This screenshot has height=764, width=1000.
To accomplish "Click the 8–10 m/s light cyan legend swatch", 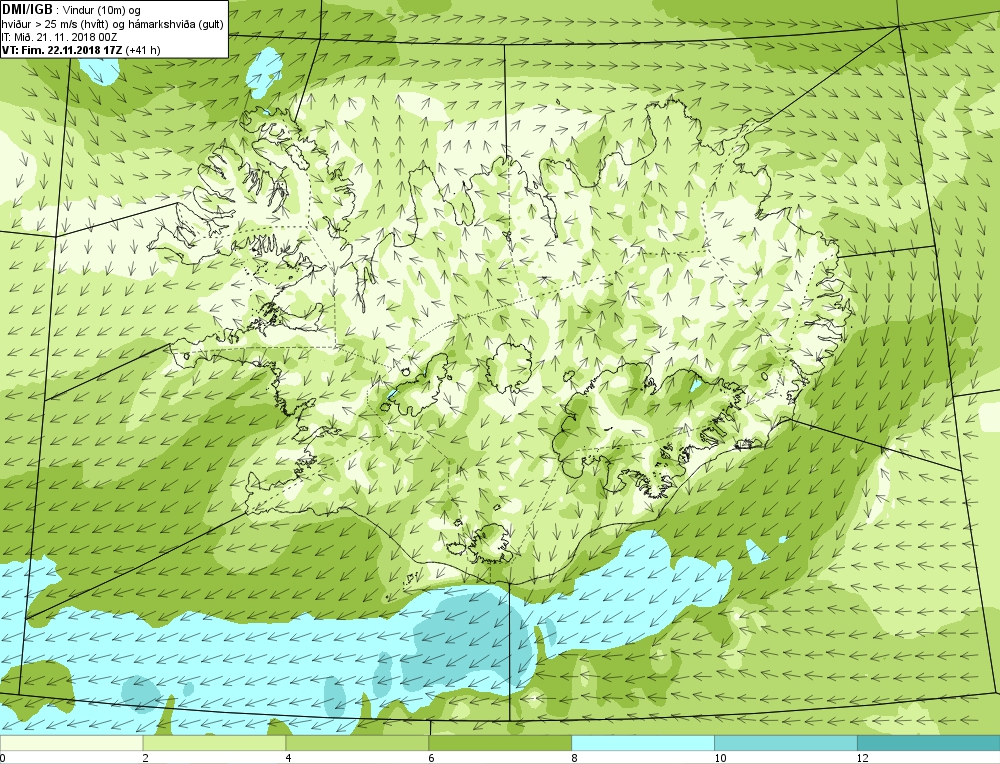I will point(643,743).
